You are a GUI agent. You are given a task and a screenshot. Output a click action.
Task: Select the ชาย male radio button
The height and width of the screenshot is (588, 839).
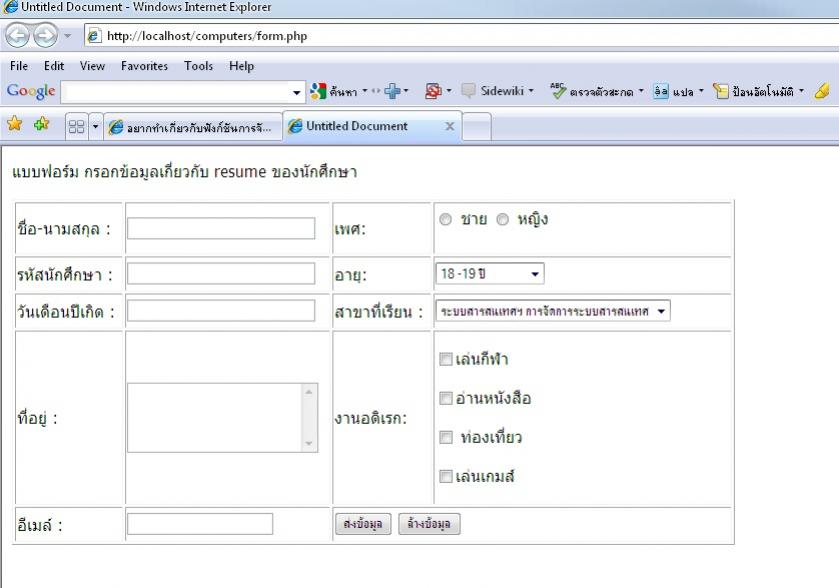[x=445, y=219]
